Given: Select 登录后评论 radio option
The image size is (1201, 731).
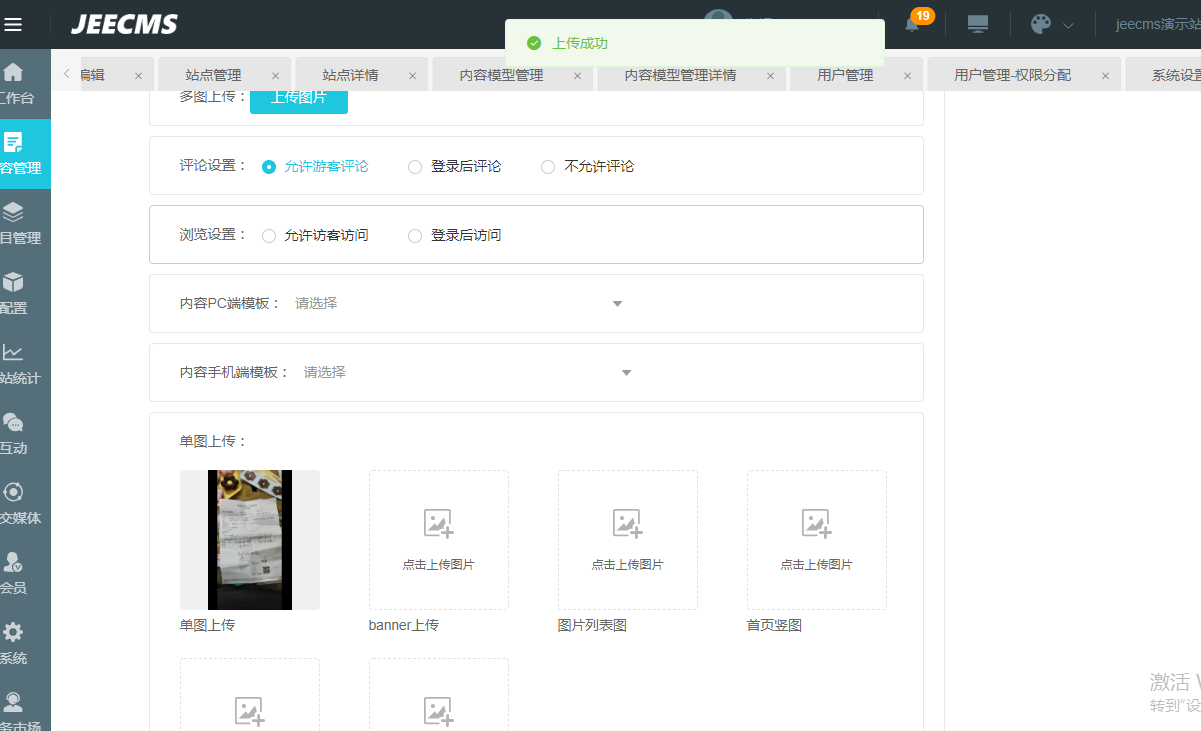Looking at the screenshot, I should tap(415, 167).
